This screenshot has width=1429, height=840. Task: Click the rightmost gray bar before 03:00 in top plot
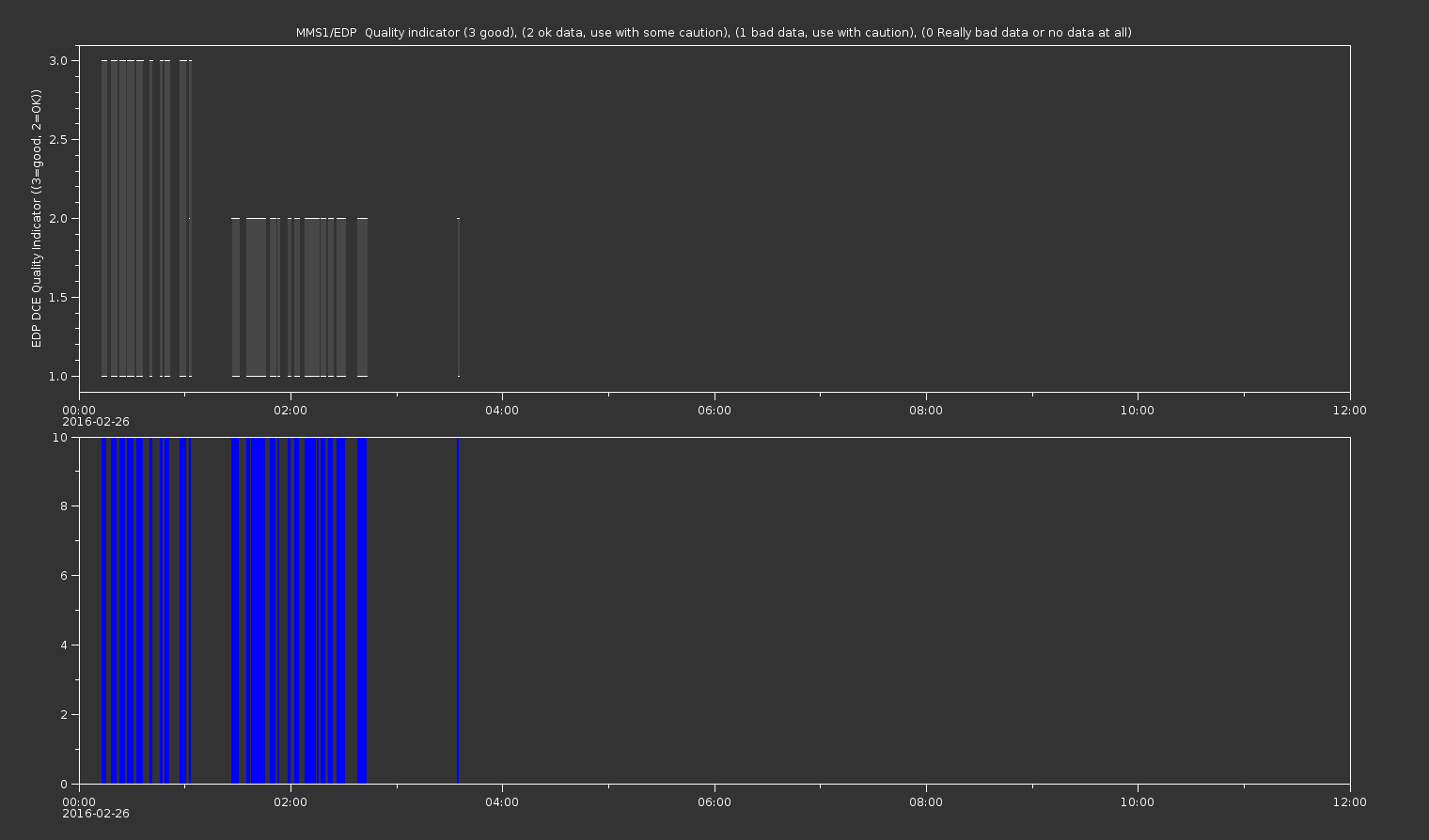362,298
